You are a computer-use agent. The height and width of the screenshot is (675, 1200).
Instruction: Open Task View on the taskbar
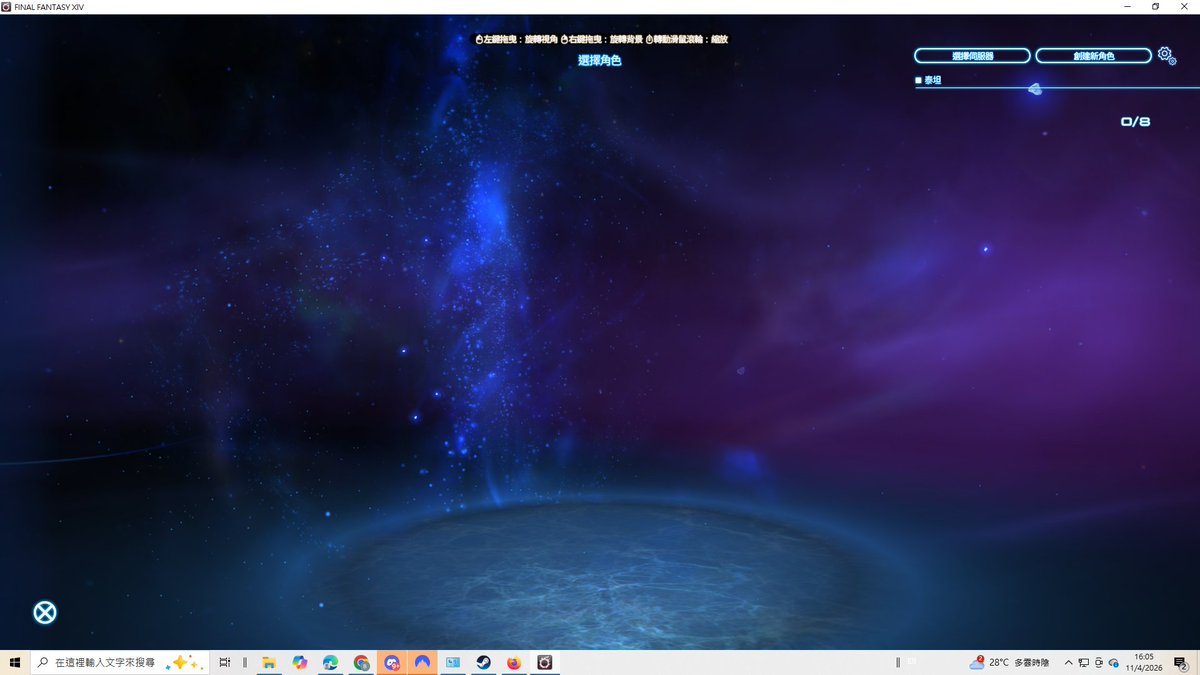click(225, 662)
